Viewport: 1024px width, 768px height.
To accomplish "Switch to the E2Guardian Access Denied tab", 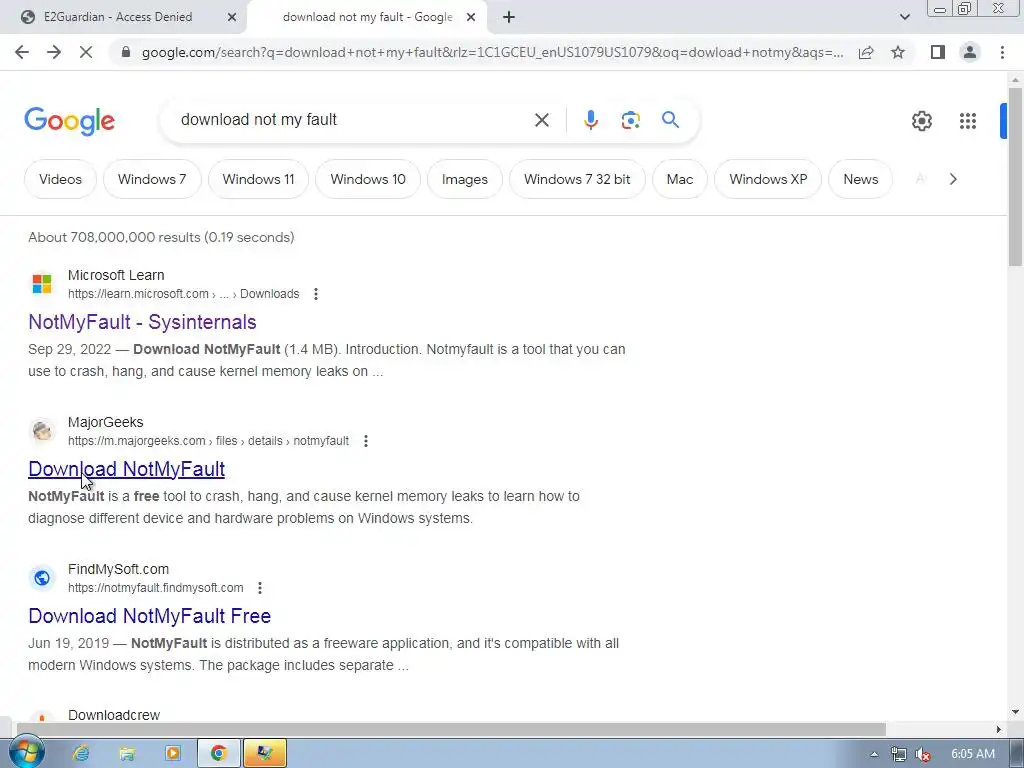I will 118,17.
